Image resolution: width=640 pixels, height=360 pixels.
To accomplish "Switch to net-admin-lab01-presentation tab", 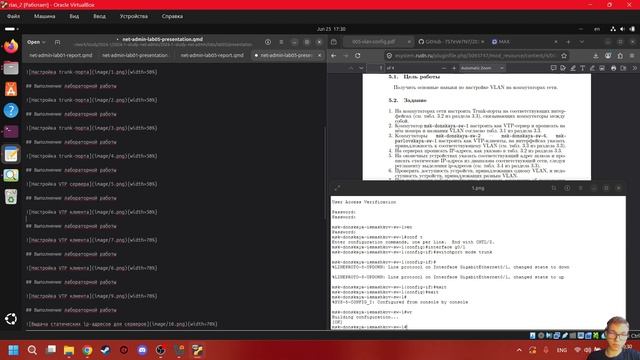I will pyautogui.click(x=135, y=55).
